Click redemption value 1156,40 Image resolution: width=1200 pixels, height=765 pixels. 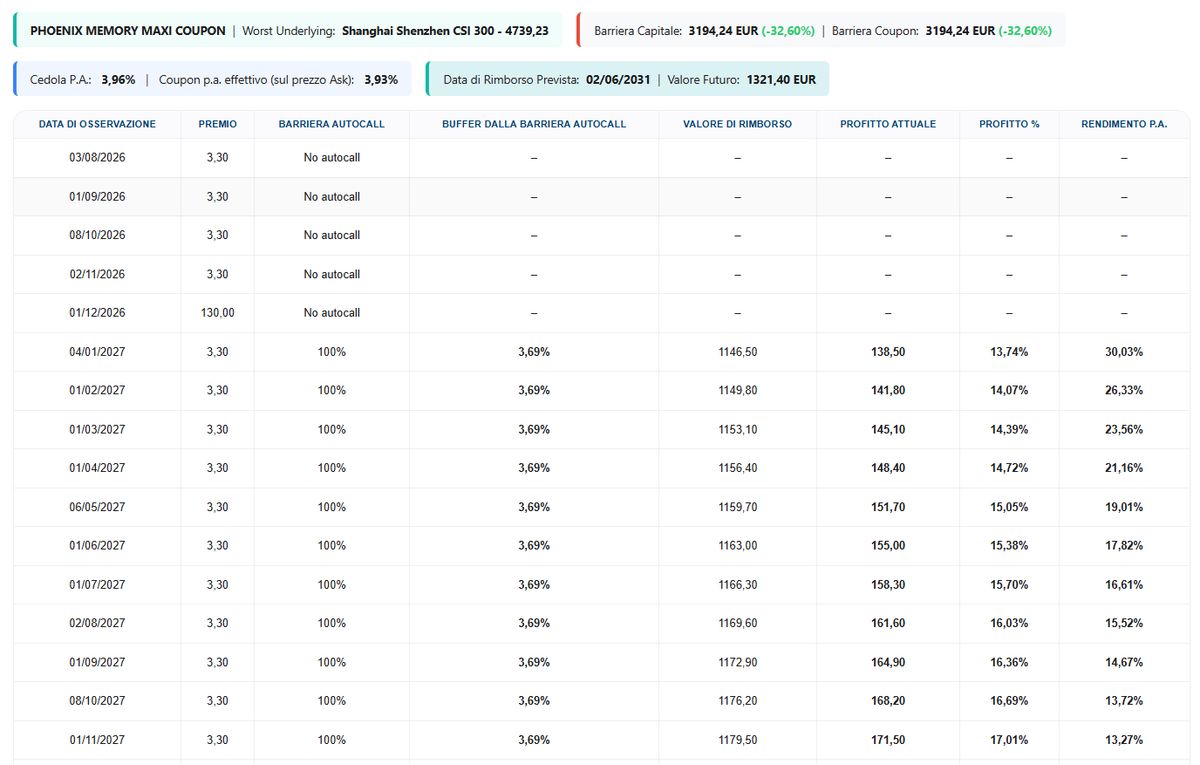point(738,468)
